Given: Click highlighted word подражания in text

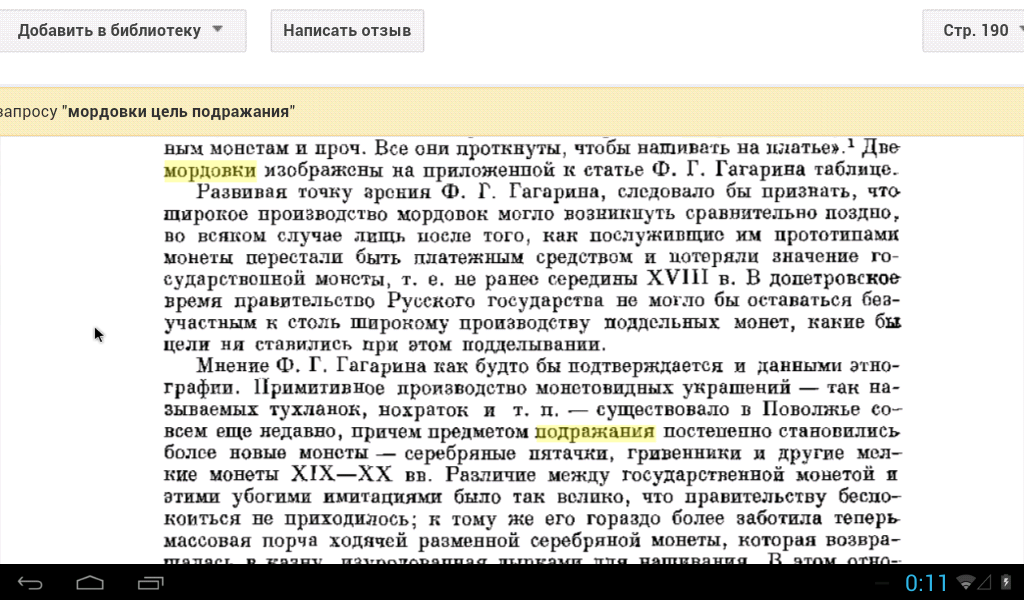Looking at the screenshot, I should [595, 431].
